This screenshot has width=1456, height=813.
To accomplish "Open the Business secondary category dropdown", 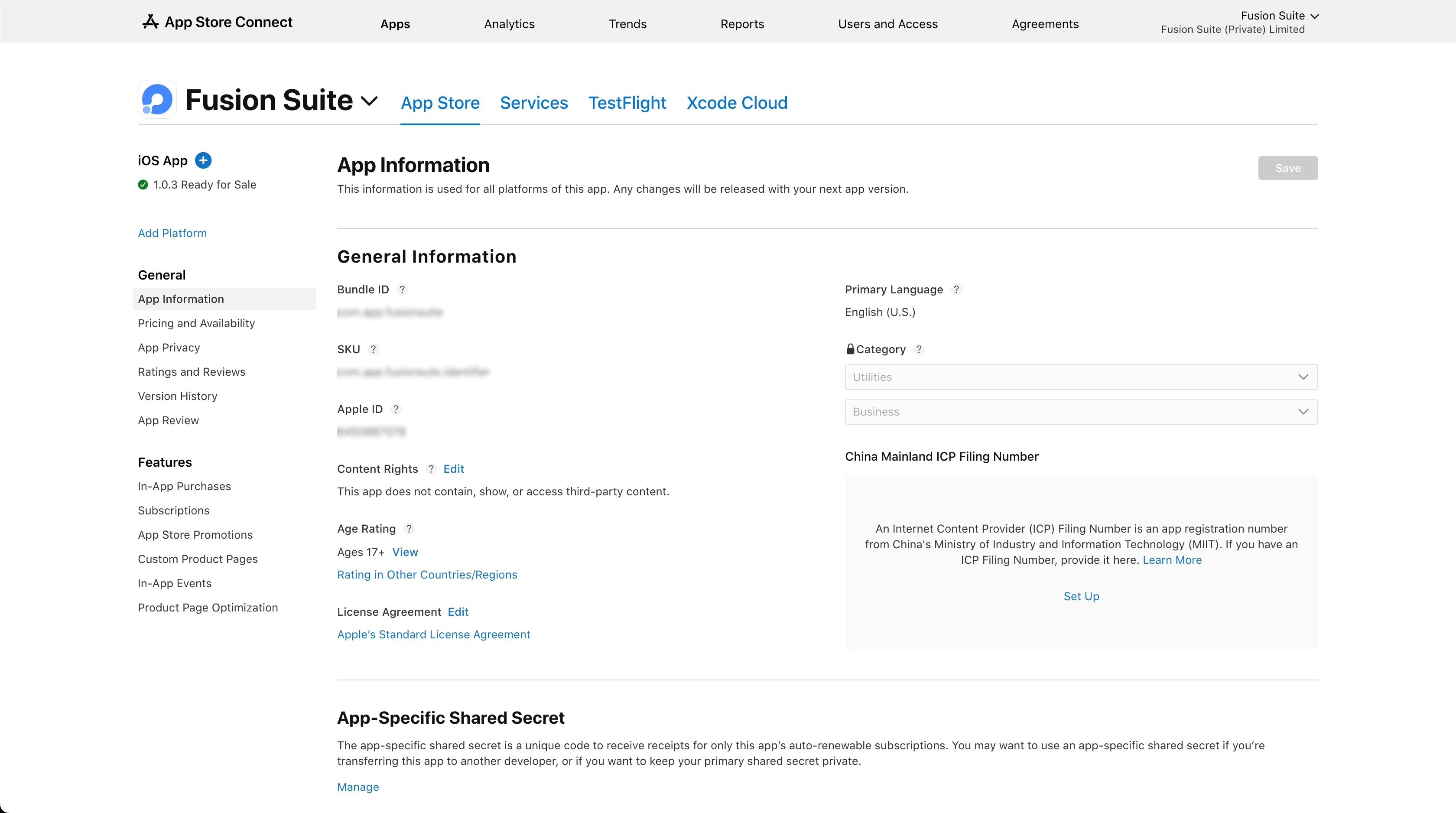I will (x=1081, y=412).
